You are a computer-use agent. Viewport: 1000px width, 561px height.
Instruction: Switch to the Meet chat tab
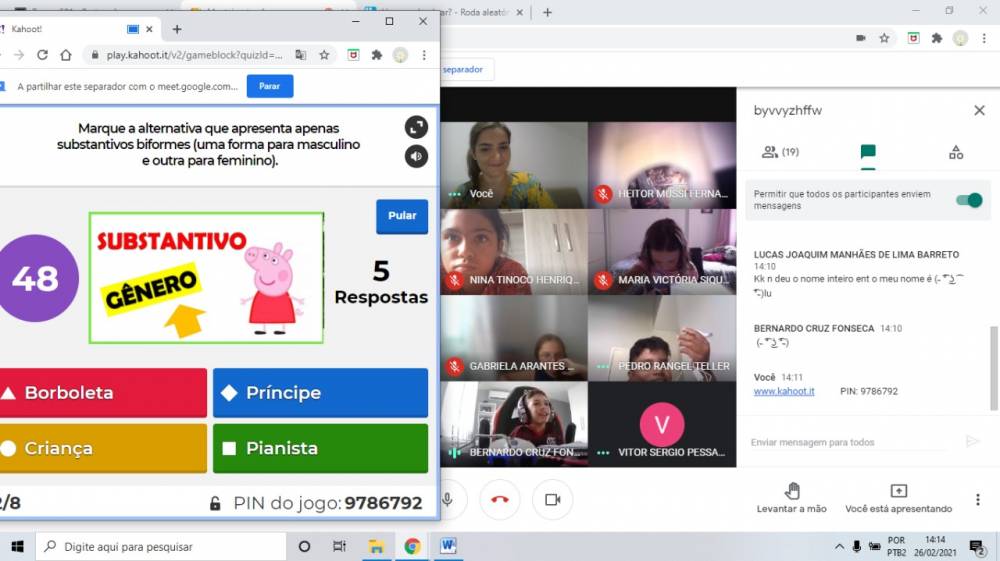(x=867, y=152)
